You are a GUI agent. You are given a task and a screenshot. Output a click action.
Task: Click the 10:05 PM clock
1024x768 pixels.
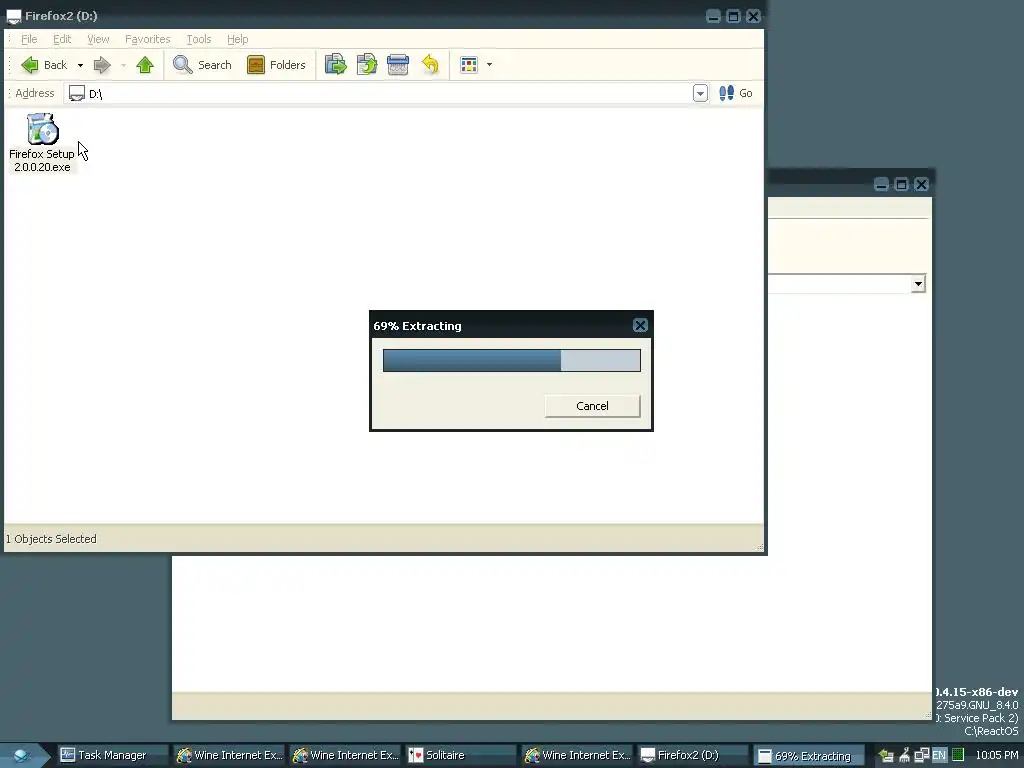pyautogui.click(x=996, y=755)
